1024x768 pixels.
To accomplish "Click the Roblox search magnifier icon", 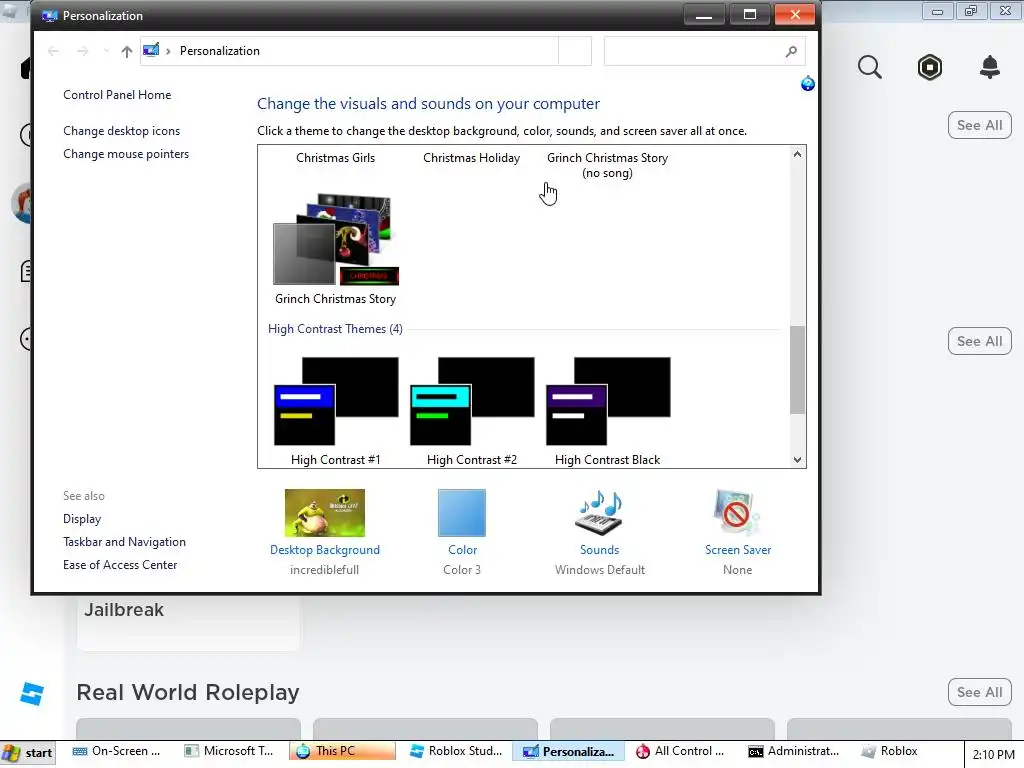I will 870,67.
